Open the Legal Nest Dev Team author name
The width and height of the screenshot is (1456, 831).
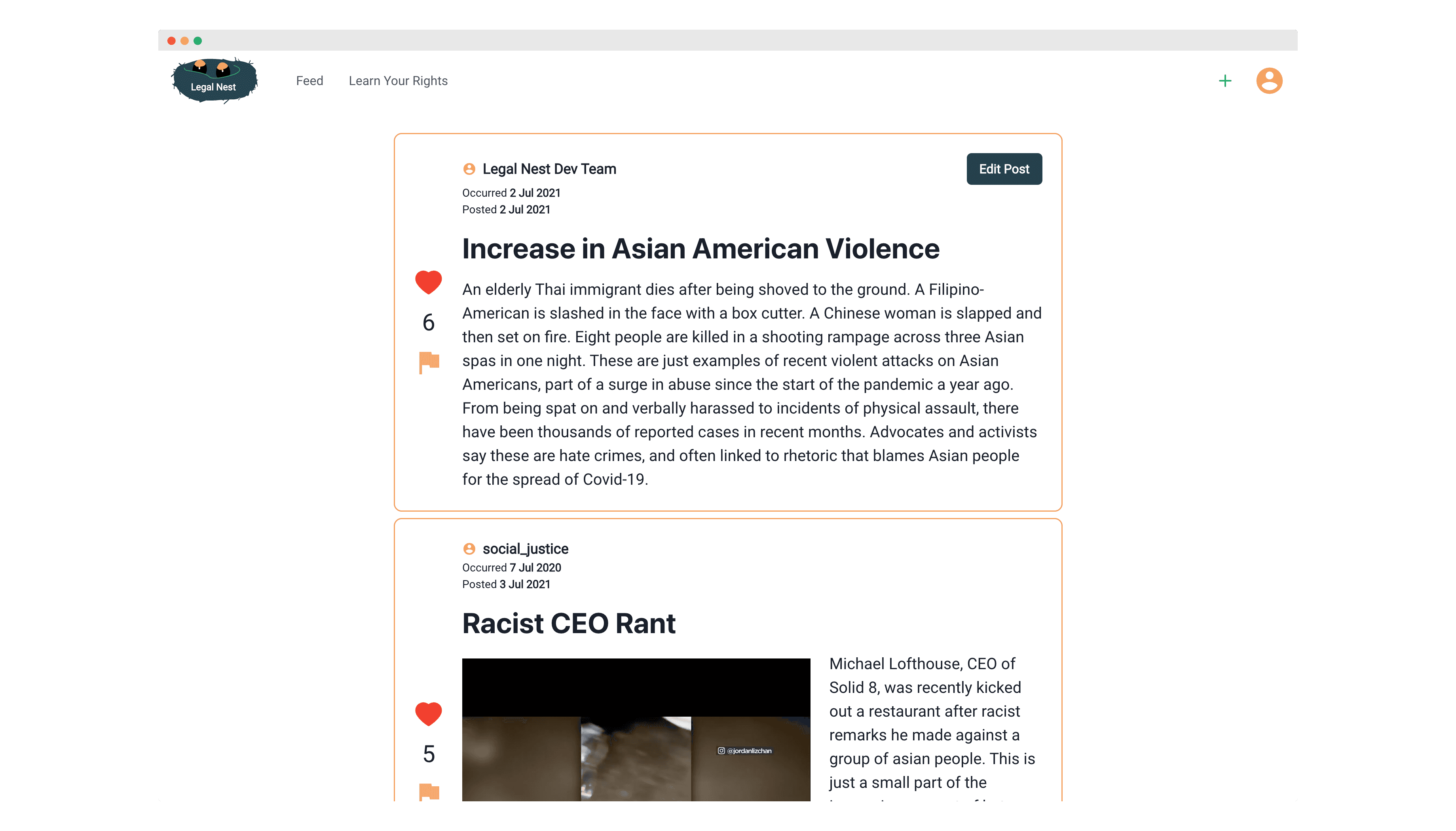pyautogui.click(x=549, y=169)
